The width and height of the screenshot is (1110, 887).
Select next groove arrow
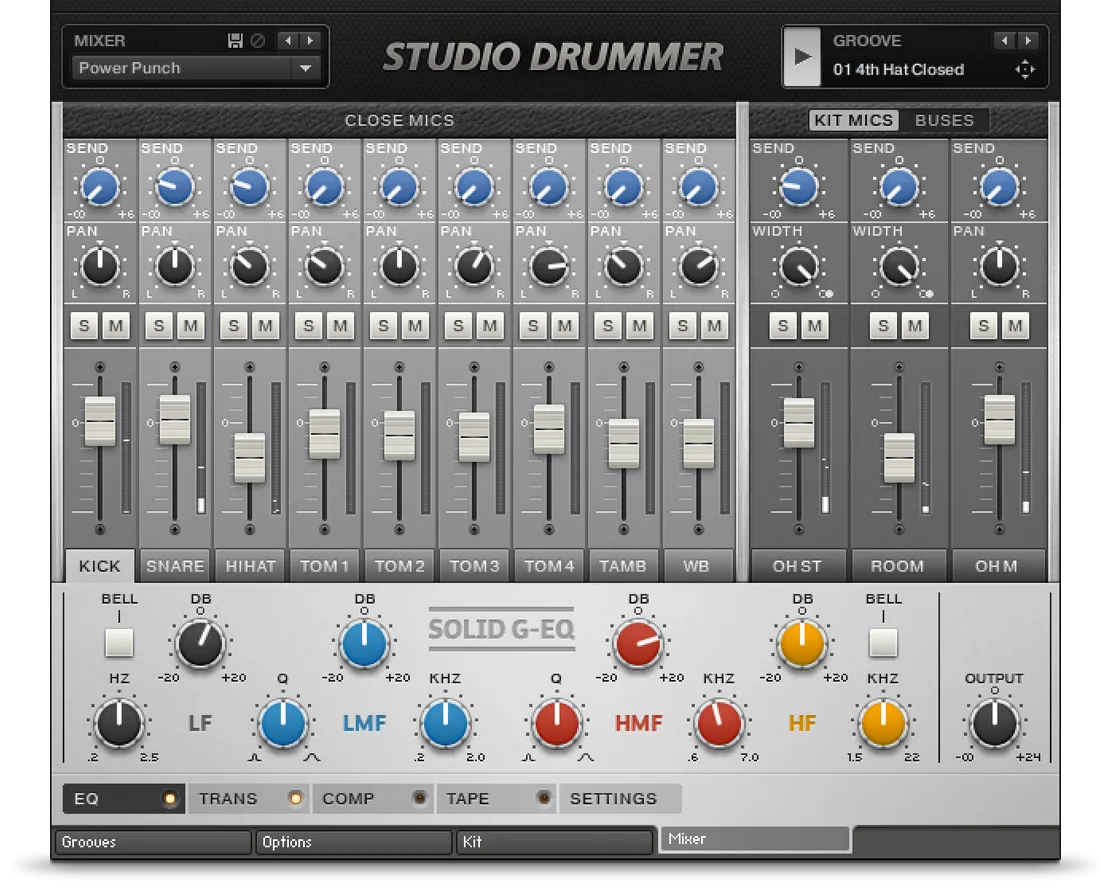pyautogui.click(x=1028, y=41)
